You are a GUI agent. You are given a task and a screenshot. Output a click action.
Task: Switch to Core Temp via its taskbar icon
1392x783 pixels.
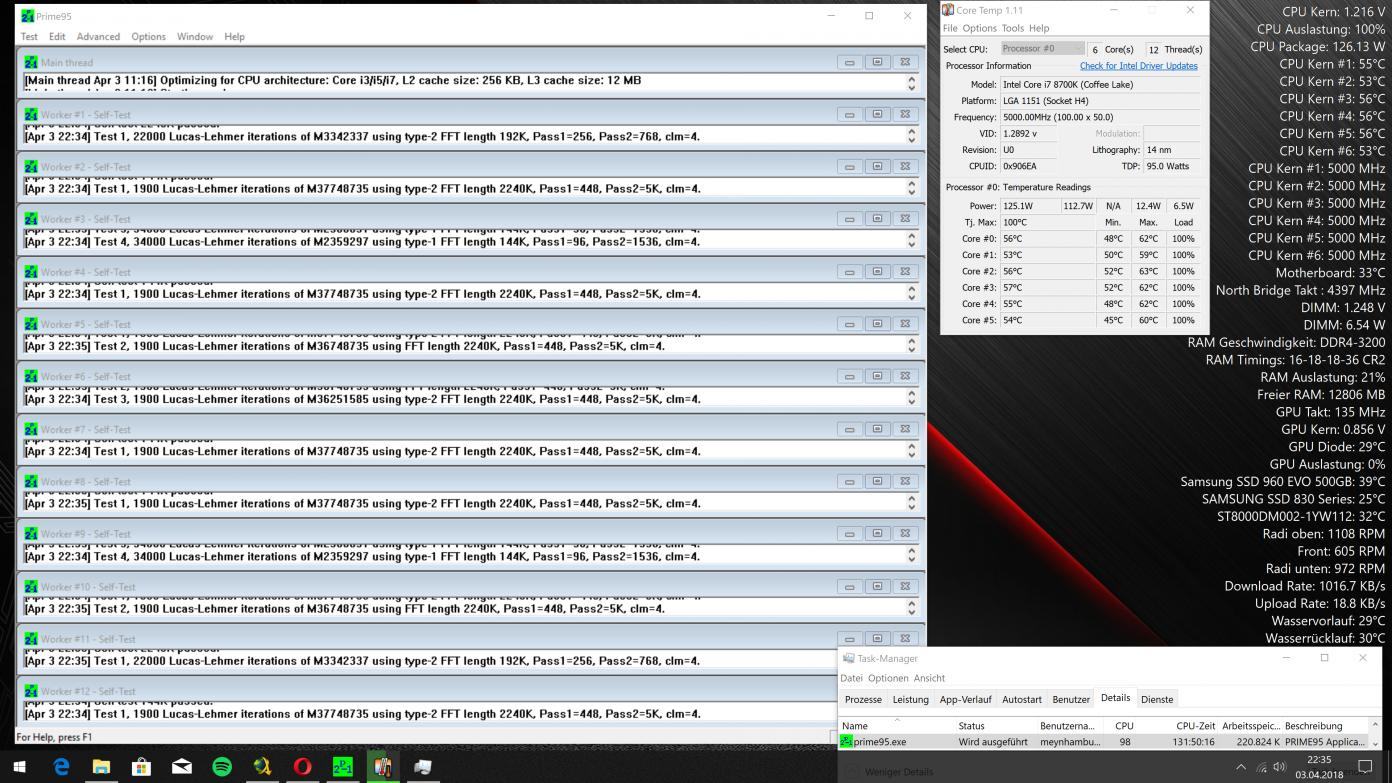tap(382, 767)
